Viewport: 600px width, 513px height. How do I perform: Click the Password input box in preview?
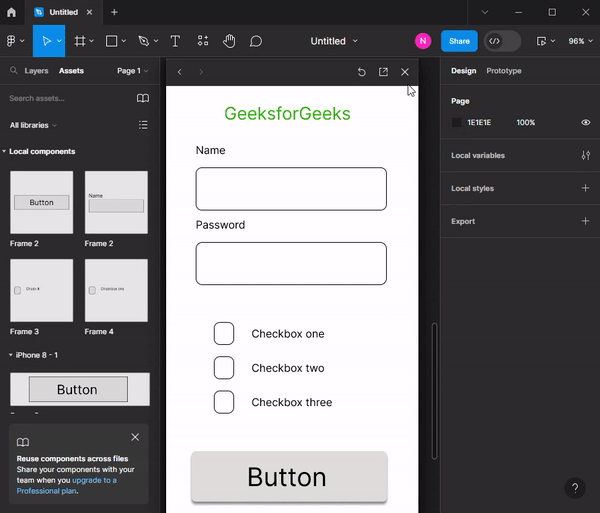tap(291, 263)
